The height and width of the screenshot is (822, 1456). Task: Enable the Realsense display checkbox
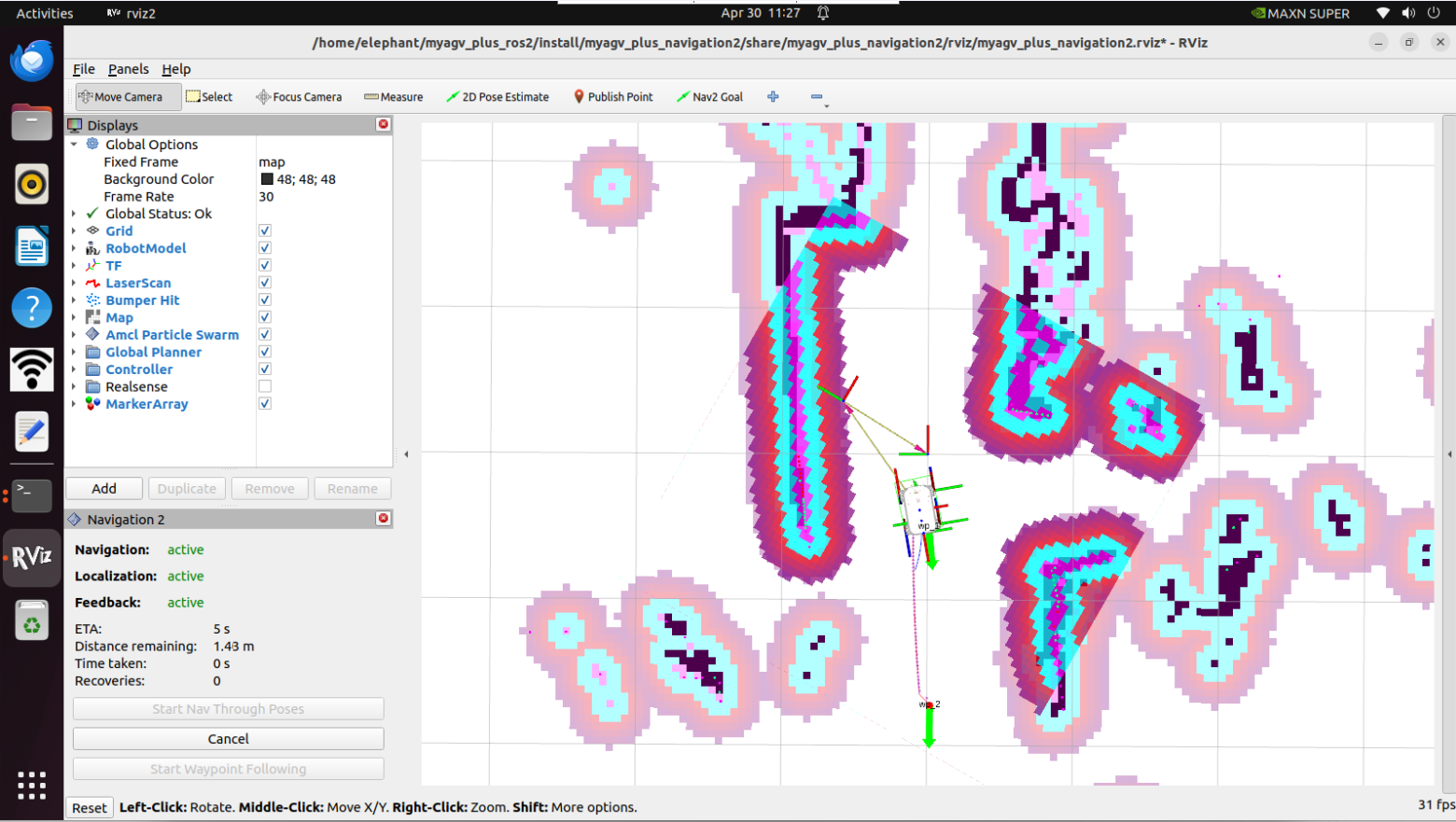tap(265, 386)
